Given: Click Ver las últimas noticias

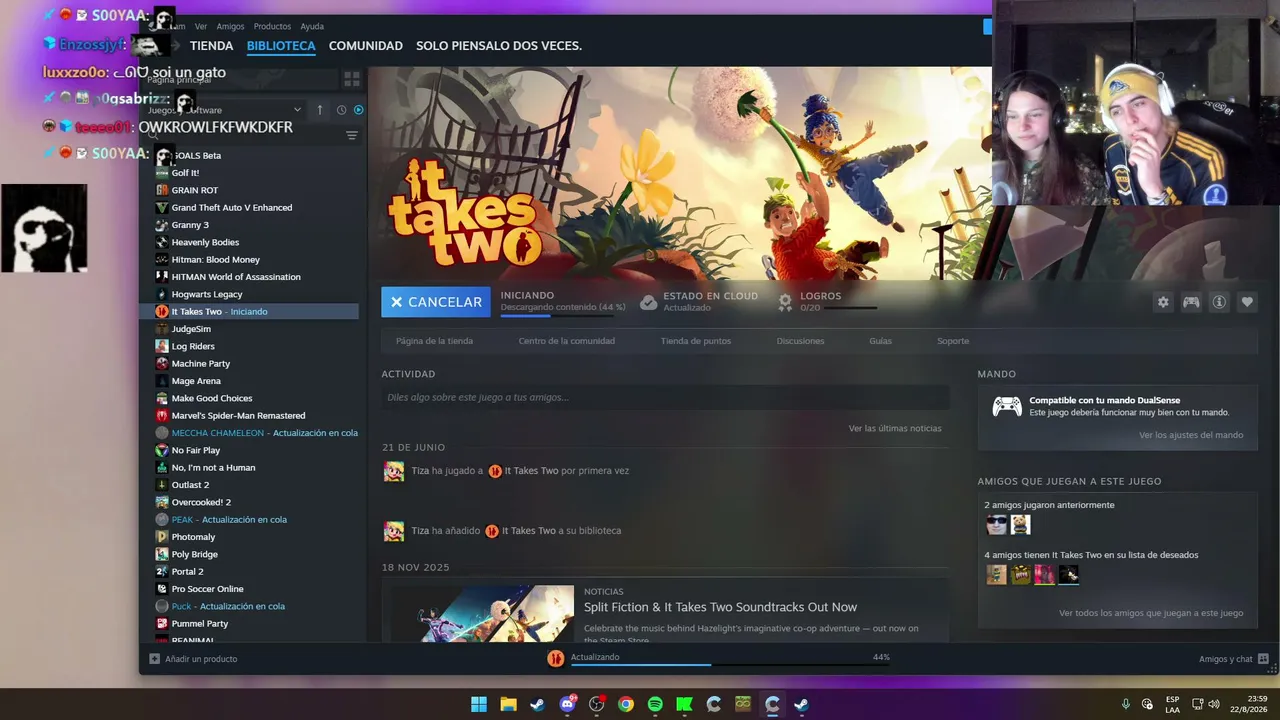Looking at the screenshot, I should click(x=895, y=428).
